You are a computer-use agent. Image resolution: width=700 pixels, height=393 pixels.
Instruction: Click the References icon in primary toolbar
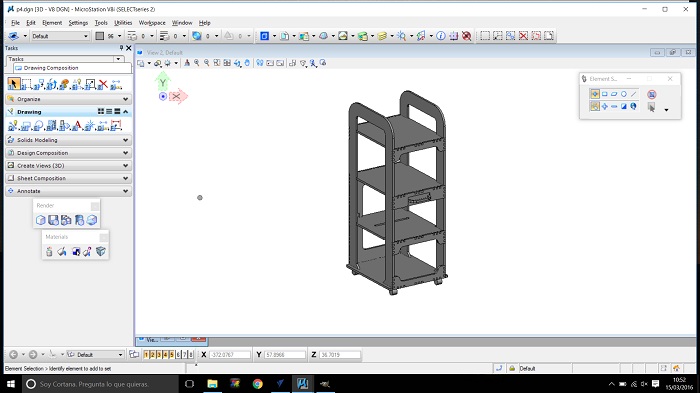pyautogui.click(x=284, y=36)
